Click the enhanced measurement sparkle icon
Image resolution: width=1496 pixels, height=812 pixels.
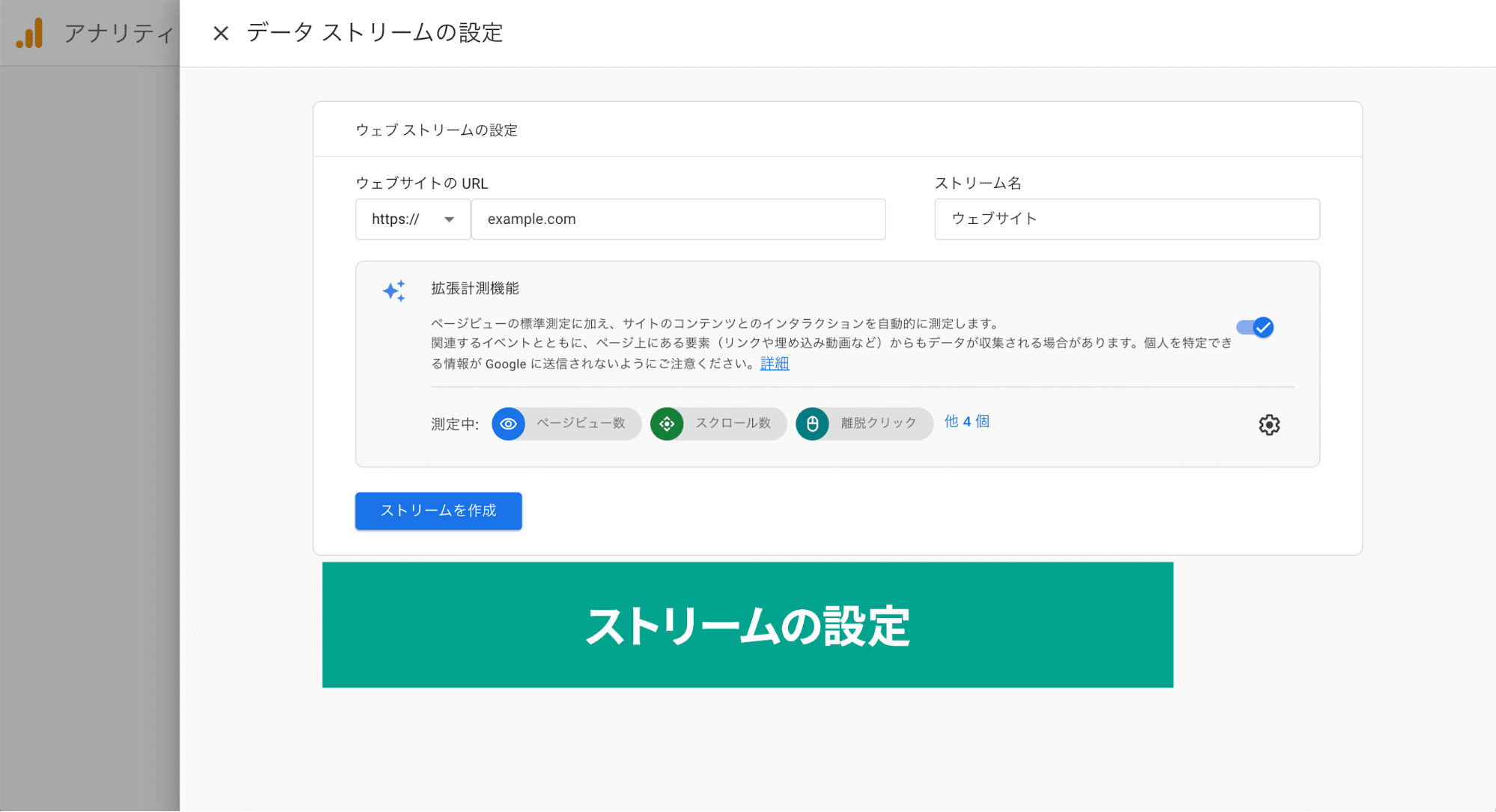click(x=394, y=291)
